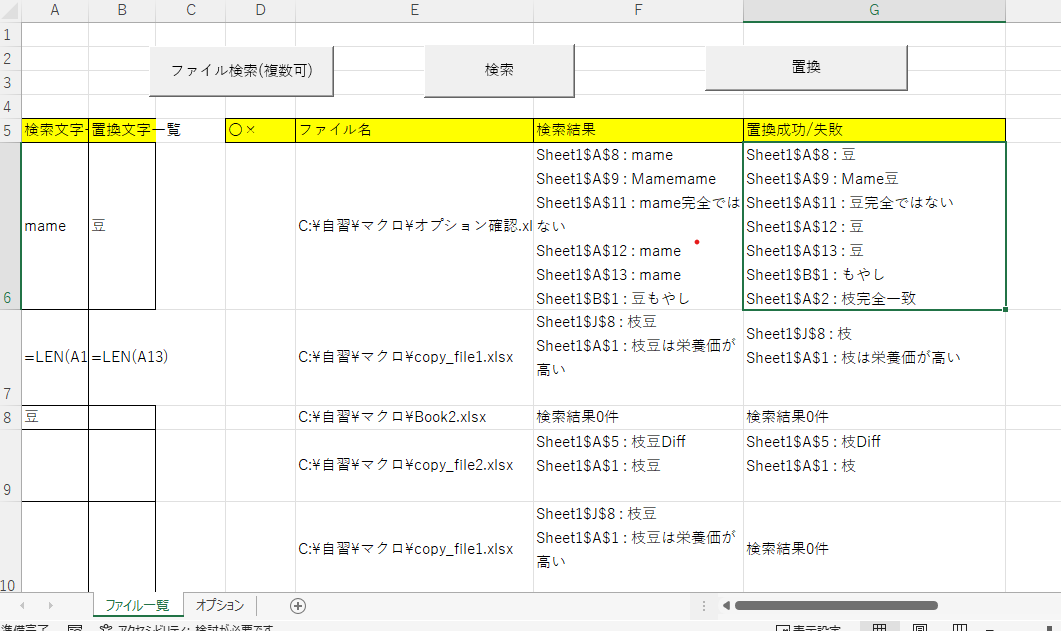1061x631 pixels.
Task: Add a new sheet with the plus icon
Action: (296, 605)
